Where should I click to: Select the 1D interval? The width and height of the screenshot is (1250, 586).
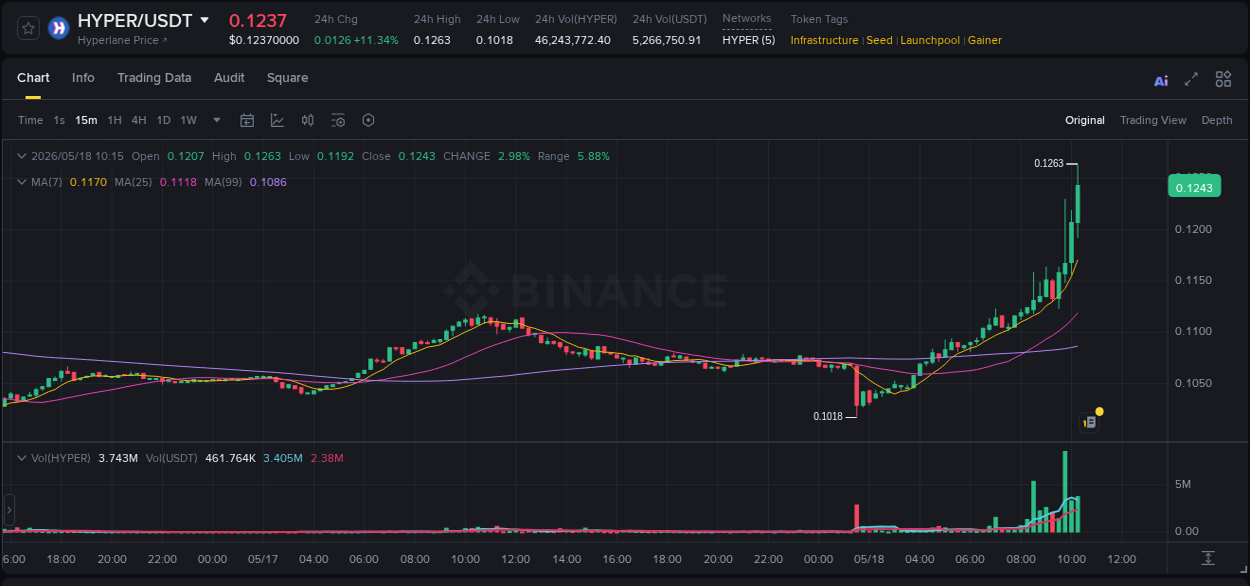[163, 120]
